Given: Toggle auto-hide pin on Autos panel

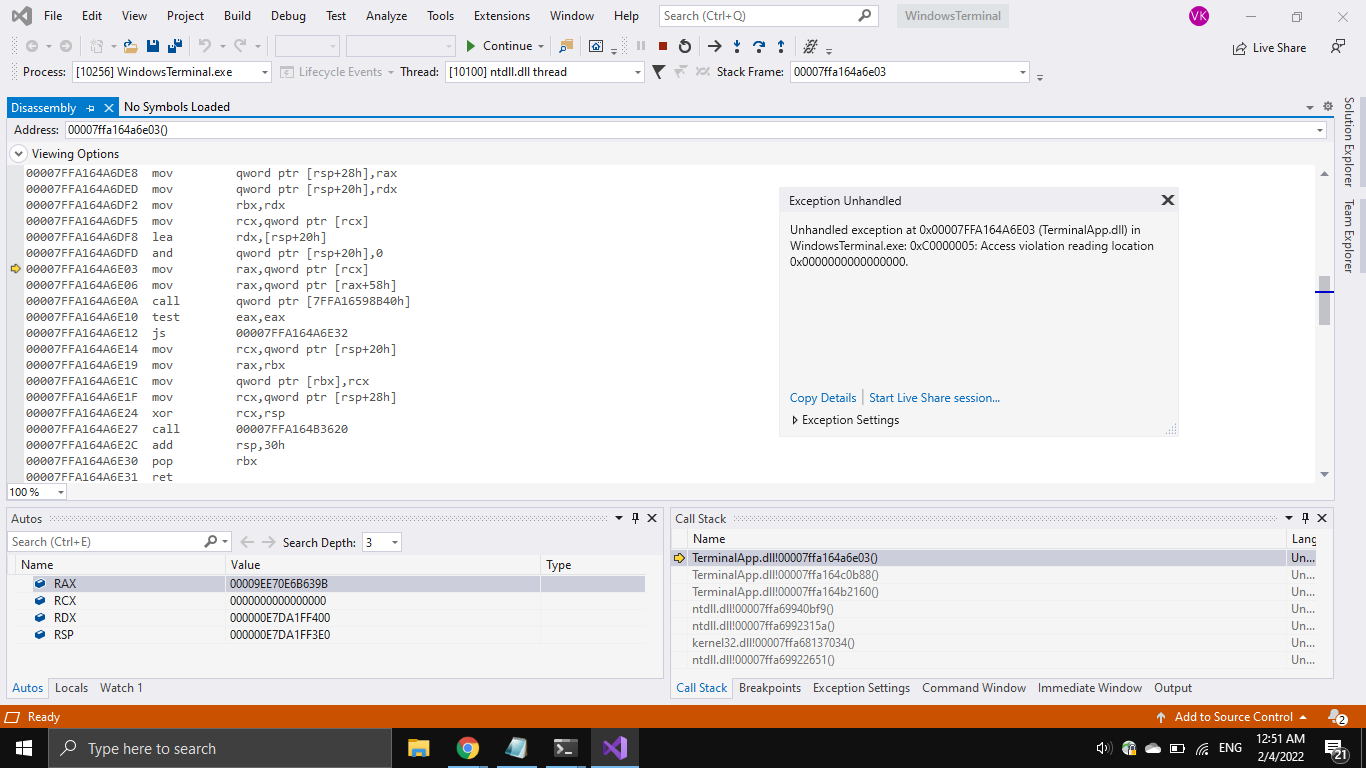Looking at the screenshot, I should 635,518.
